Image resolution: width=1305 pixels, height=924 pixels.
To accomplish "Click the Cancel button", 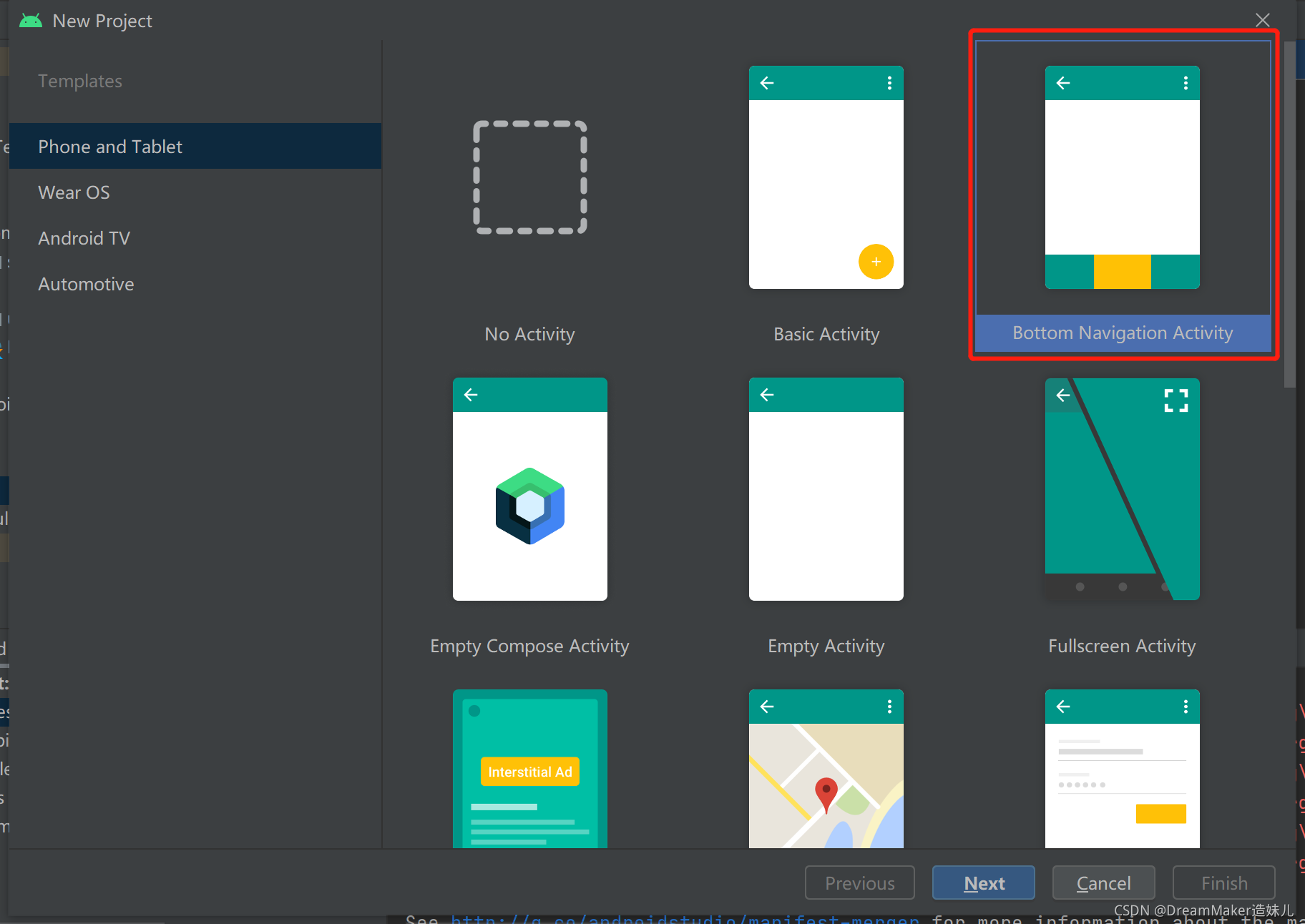I will (1103, 883).
